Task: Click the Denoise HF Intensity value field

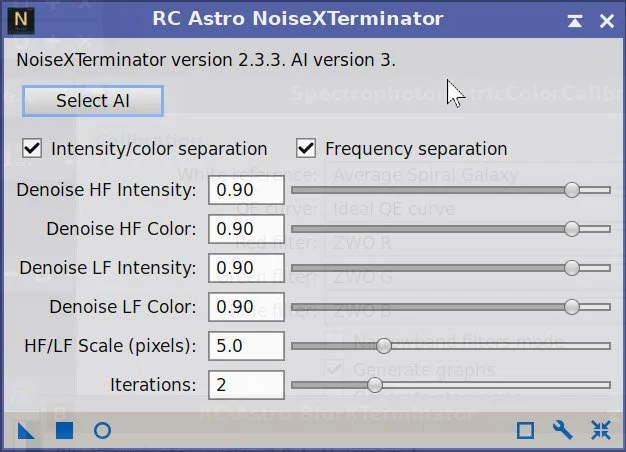Action: pos(246,190)
